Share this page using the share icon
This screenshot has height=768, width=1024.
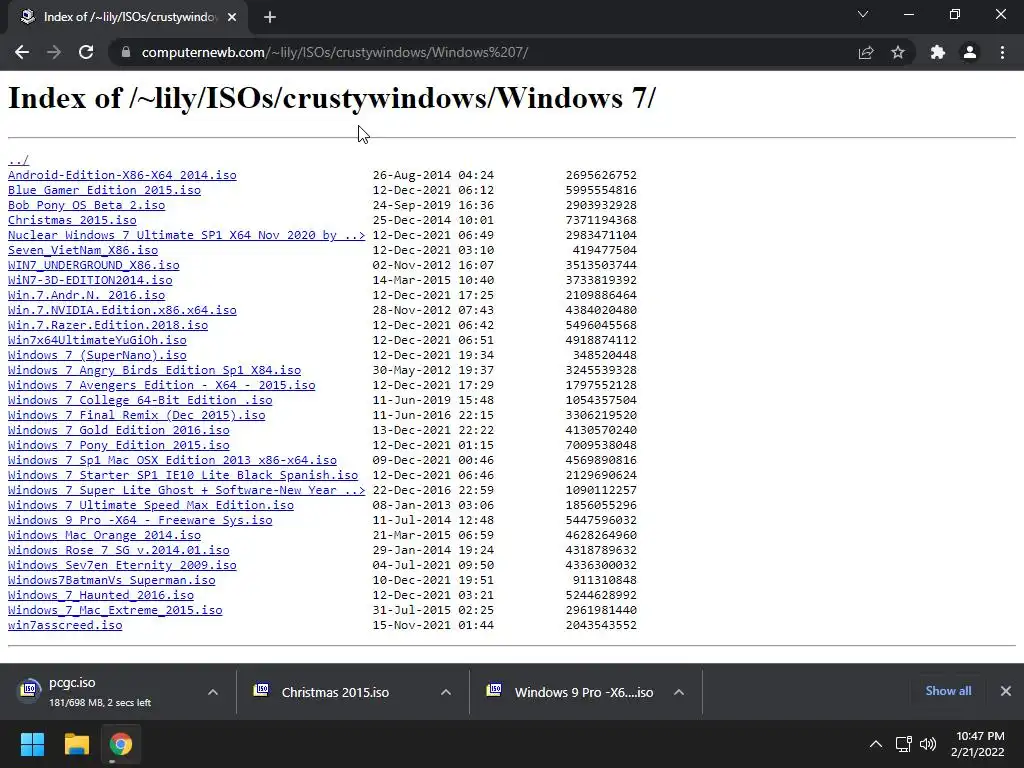click(x=866, y=52)
